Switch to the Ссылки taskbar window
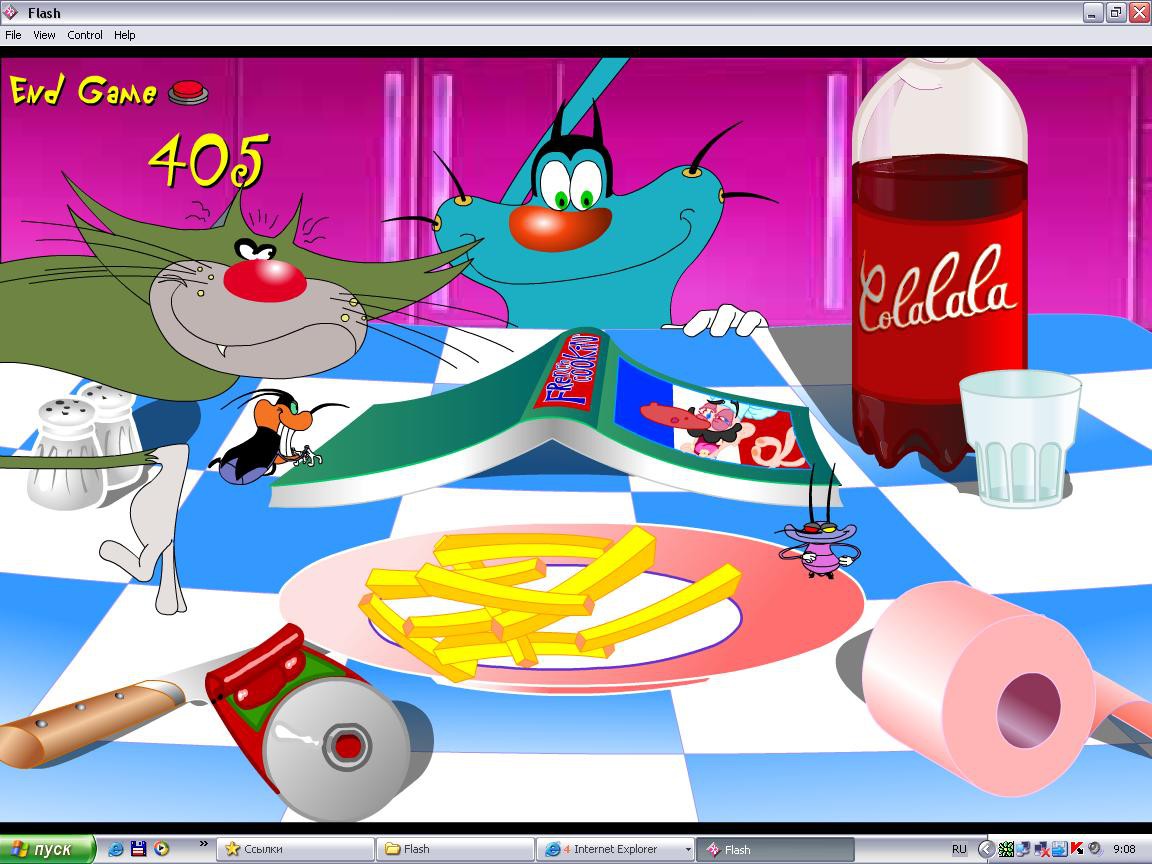 (x=295, y=849)
